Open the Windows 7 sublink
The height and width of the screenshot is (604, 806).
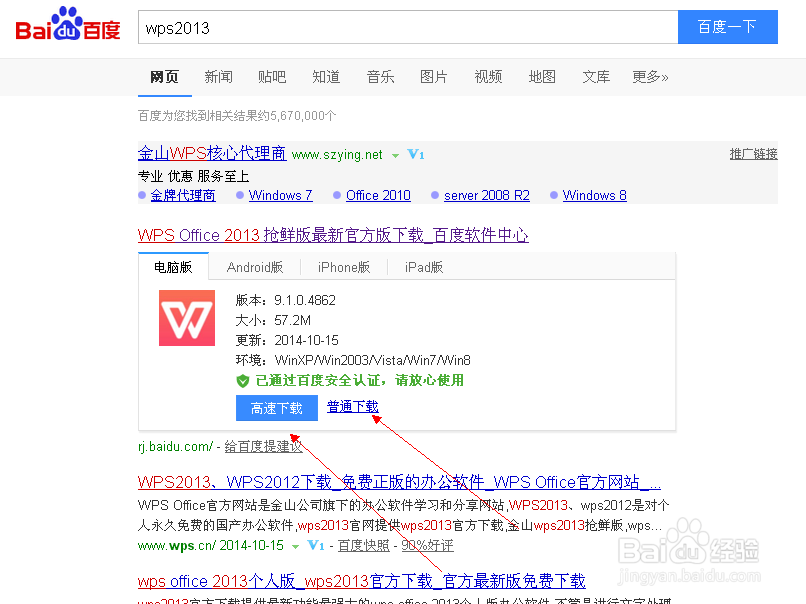point(281,195)
